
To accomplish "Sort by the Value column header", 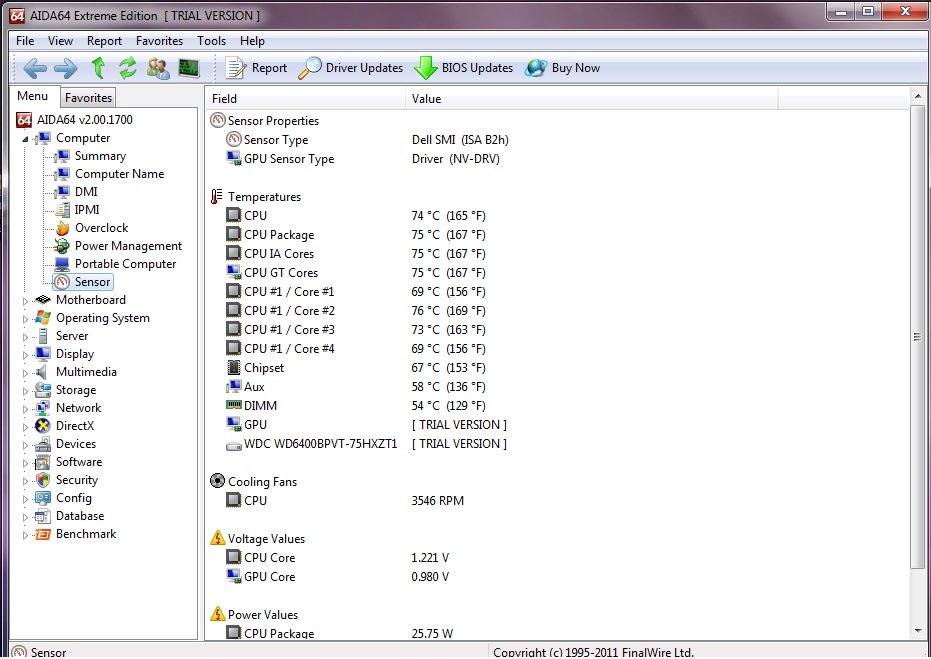I will pyautogui.click(x=591, y=99).
